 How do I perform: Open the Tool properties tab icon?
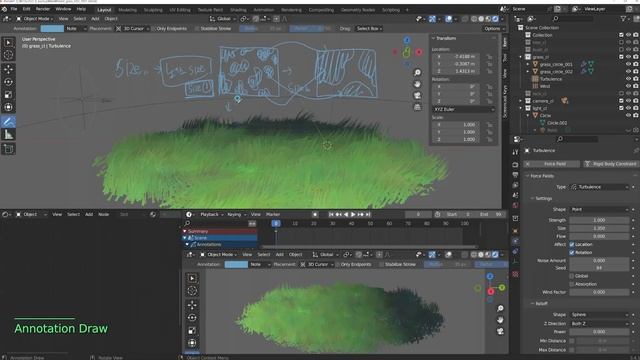pos(516,152)
